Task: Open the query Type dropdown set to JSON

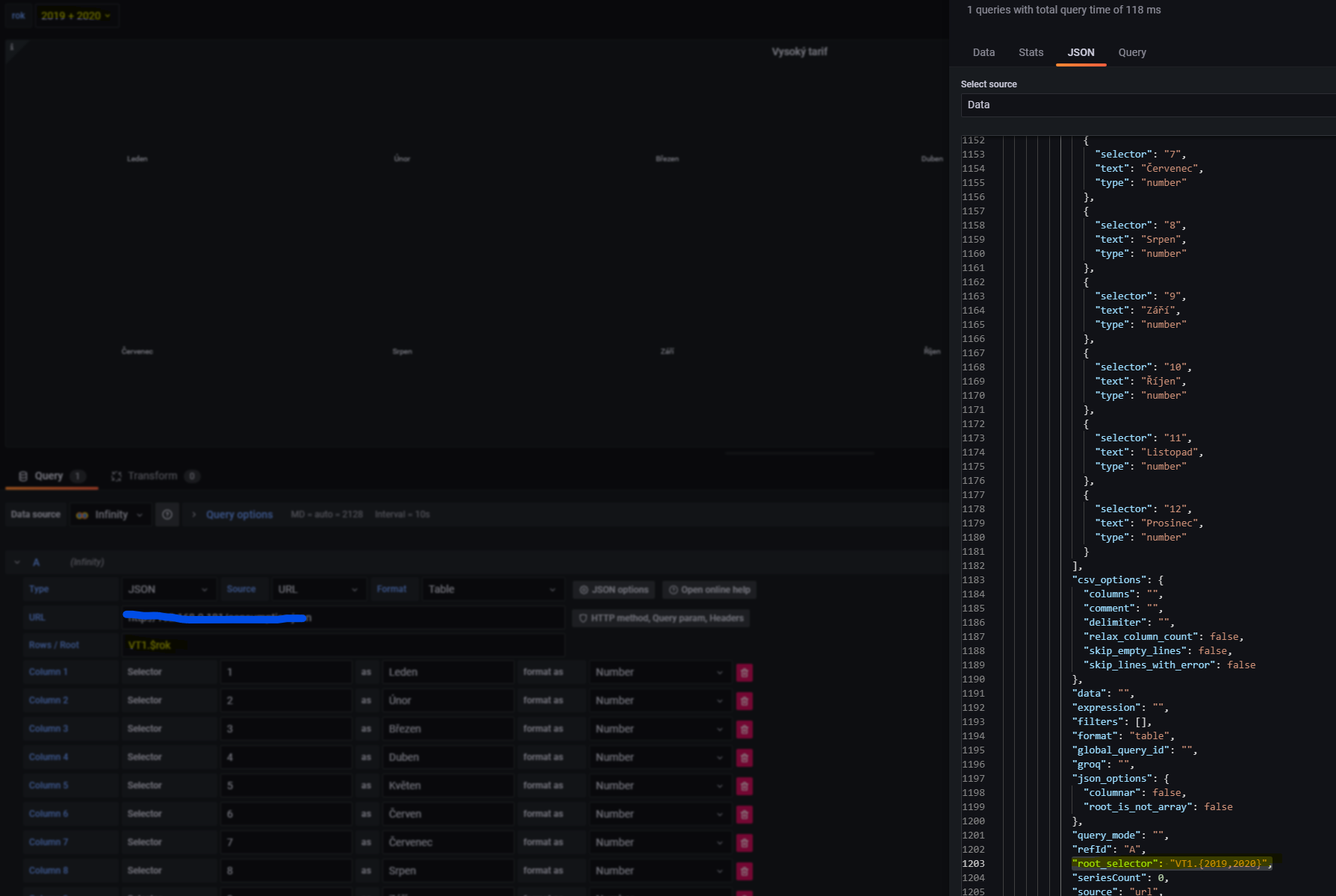Action: (x=169, y=589)
